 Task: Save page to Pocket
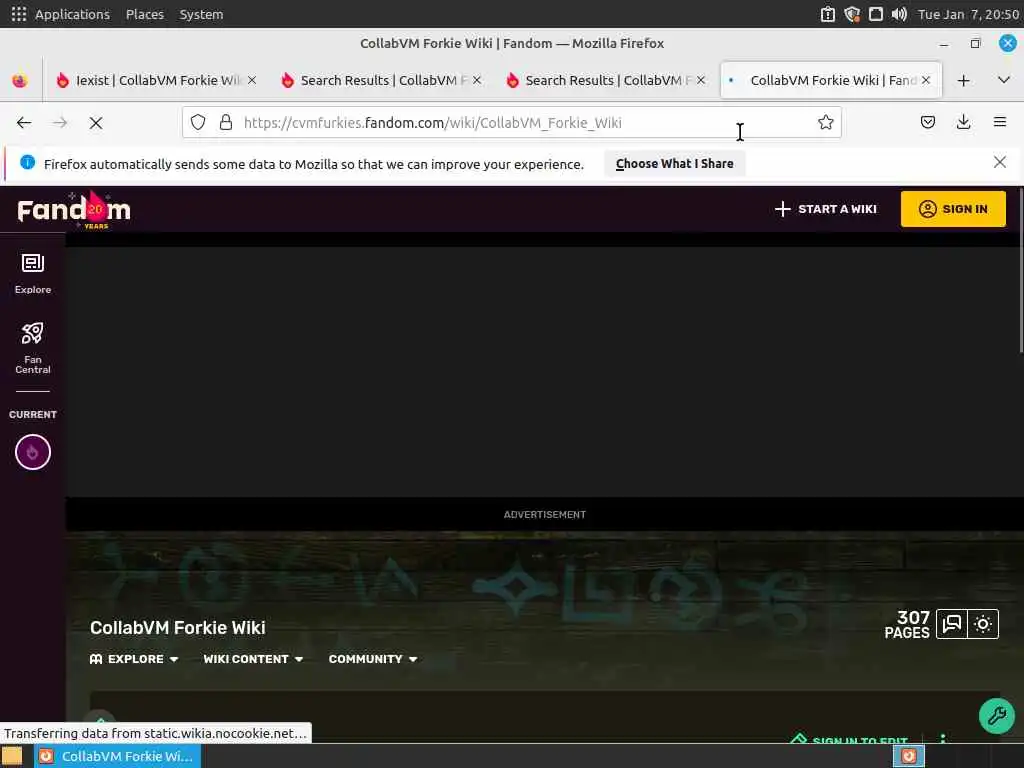927,122
